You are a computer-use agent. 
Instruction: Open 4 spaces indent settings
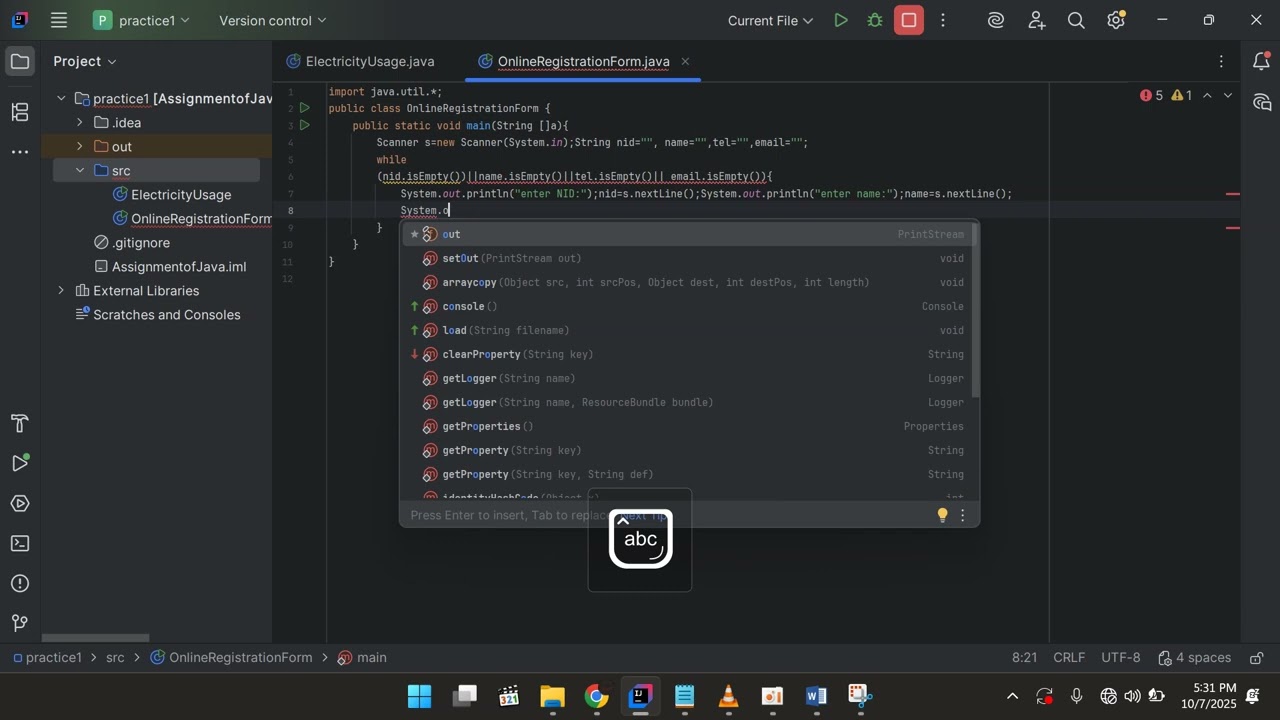pos(1194,658)
